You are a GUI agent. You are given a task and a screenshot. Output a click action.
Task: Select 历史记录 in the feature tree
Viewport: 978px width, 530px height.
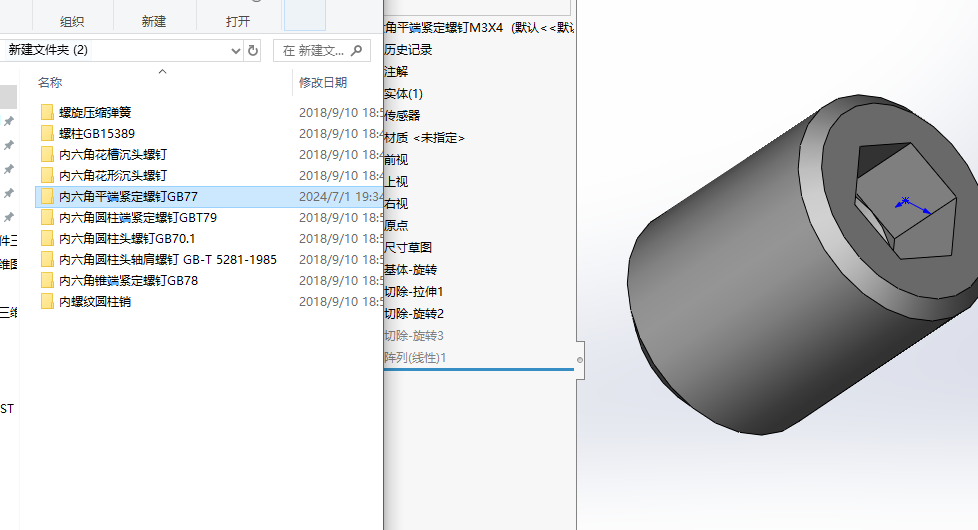point(408,50)
